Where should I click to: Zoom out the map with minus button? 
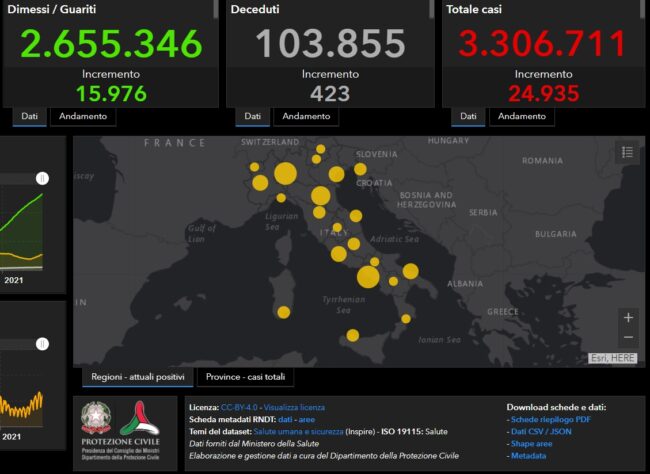[x=628, y=337]
